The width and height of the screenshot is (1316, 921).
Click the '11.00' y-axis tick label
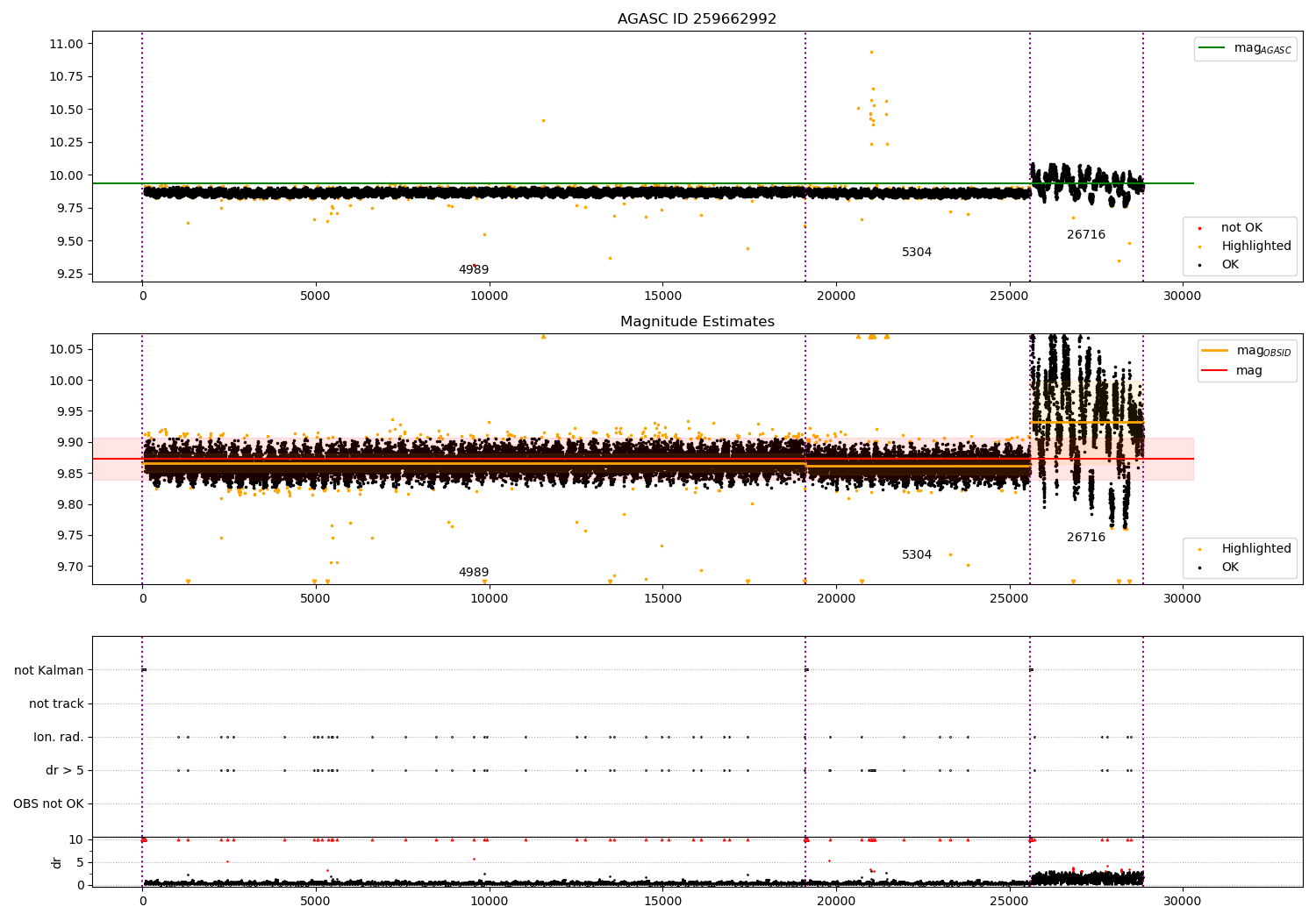click(x=67, y=44)
